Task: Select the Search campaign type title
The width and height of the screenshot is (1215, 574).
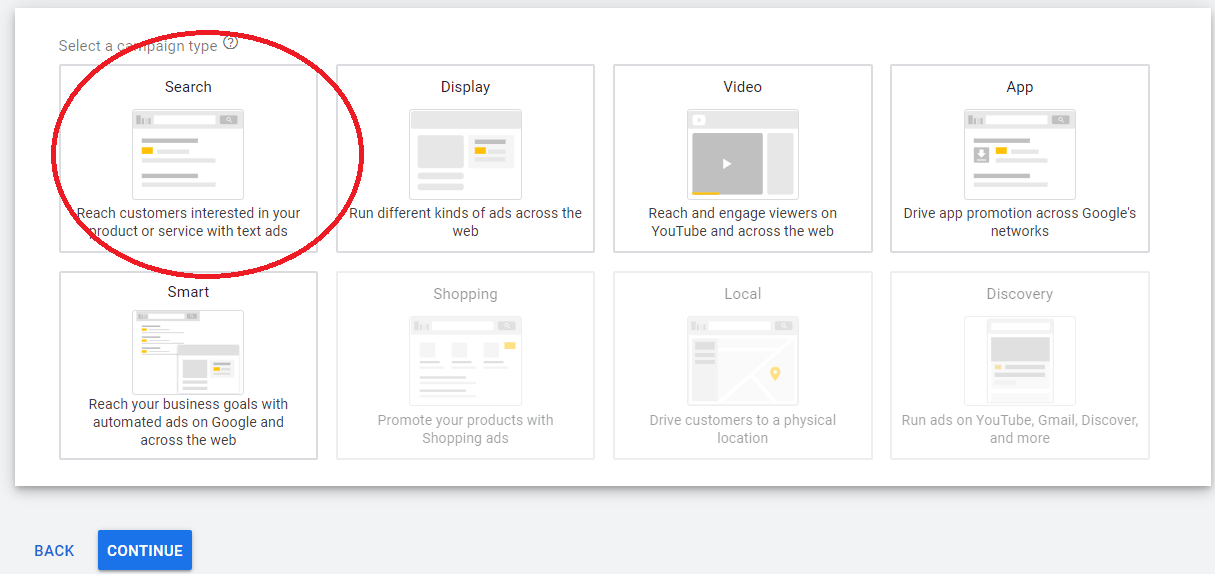Action: point(188,87)
